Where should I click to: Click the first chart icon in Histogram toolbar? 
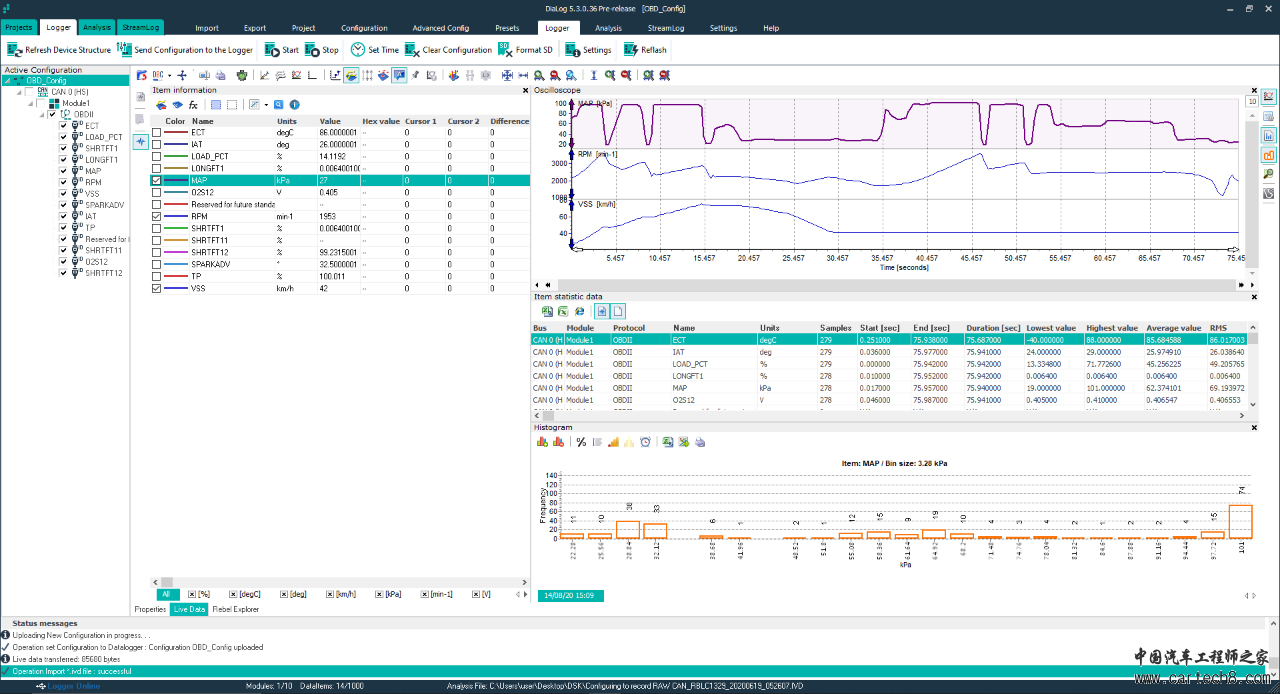[x=543, y=442]
